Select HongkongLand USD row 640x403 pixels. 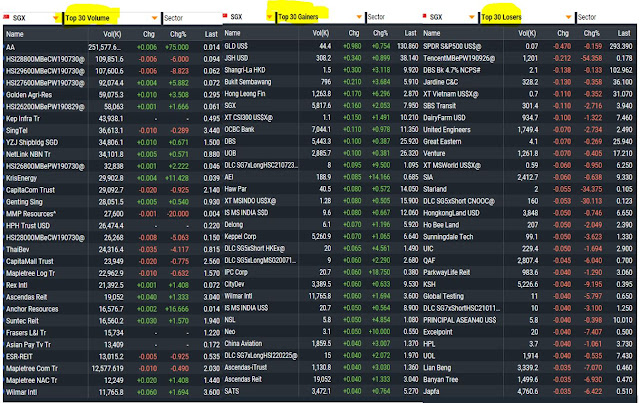(529, 213)
